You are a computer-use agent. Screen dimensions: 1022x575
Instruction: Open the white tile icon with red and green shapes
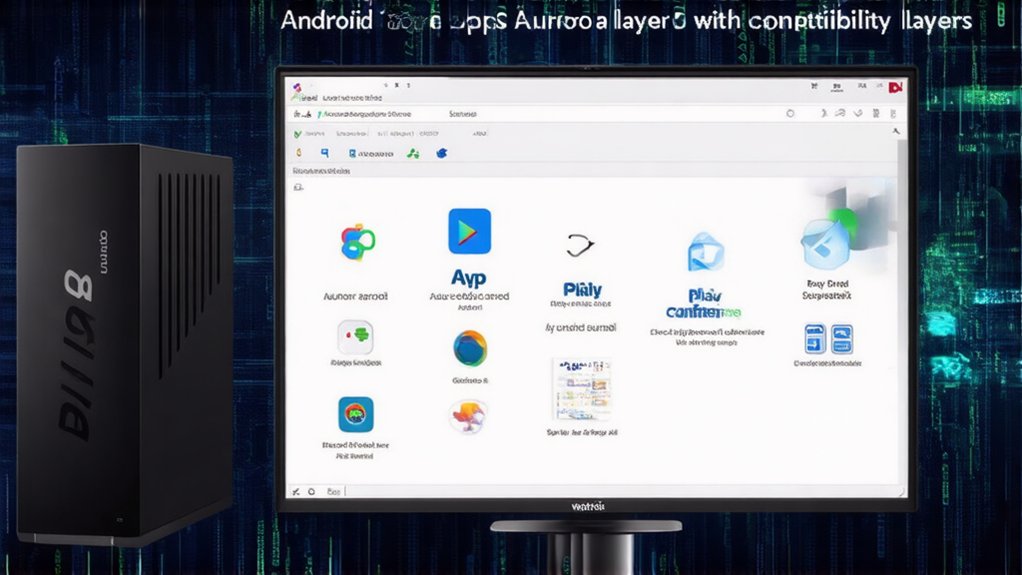click(x=355, y=336)
